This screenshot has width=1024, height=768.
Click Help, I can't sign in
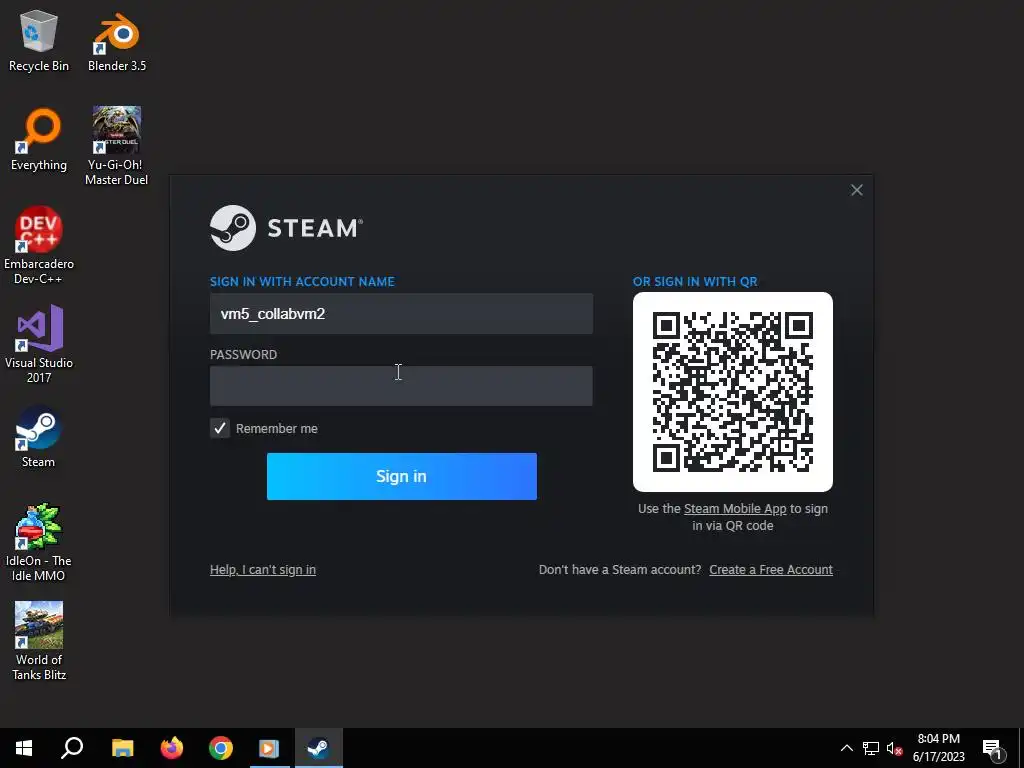[x=263, y=569]
